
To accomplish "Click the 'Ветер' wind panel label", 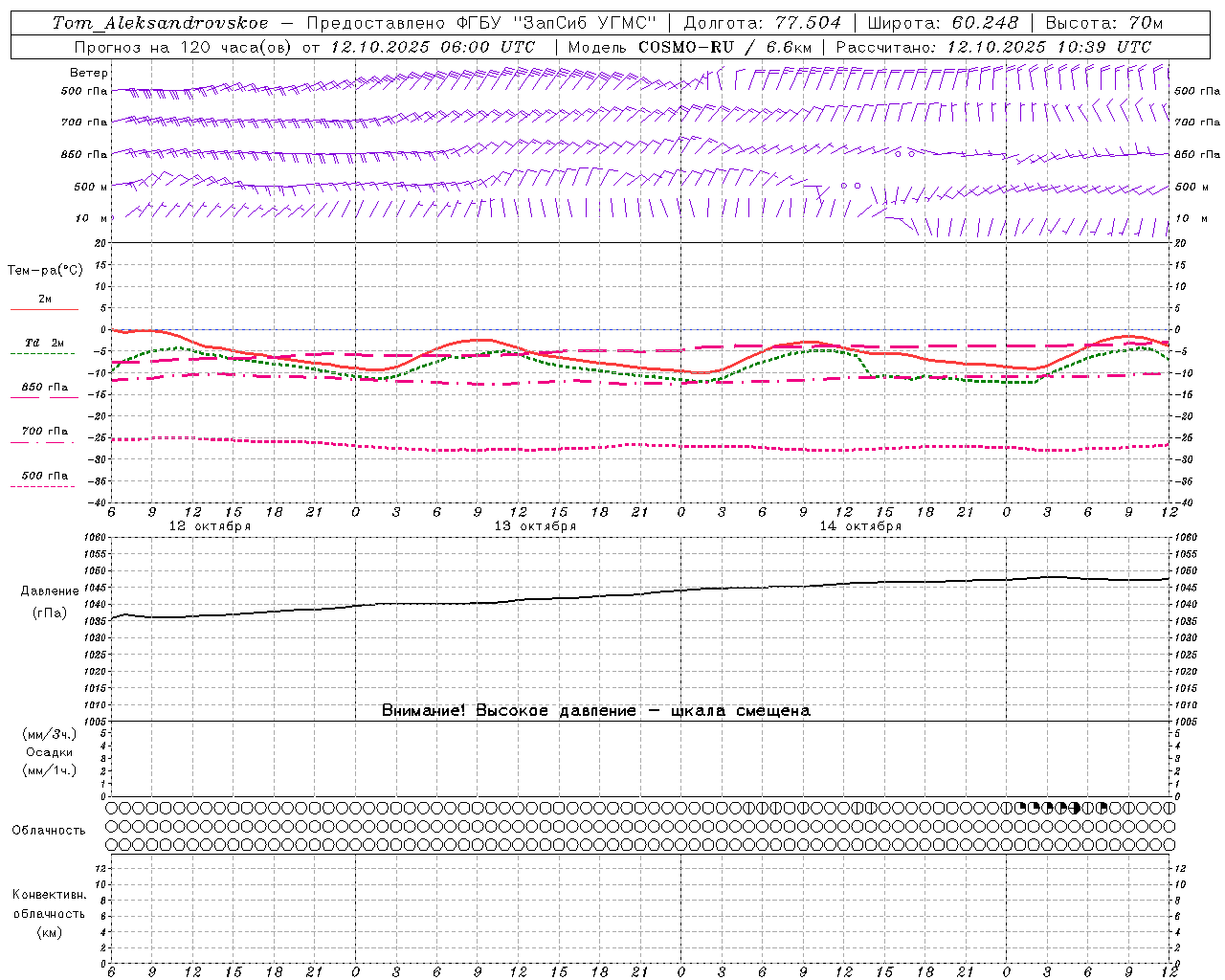I will (89, 73).
